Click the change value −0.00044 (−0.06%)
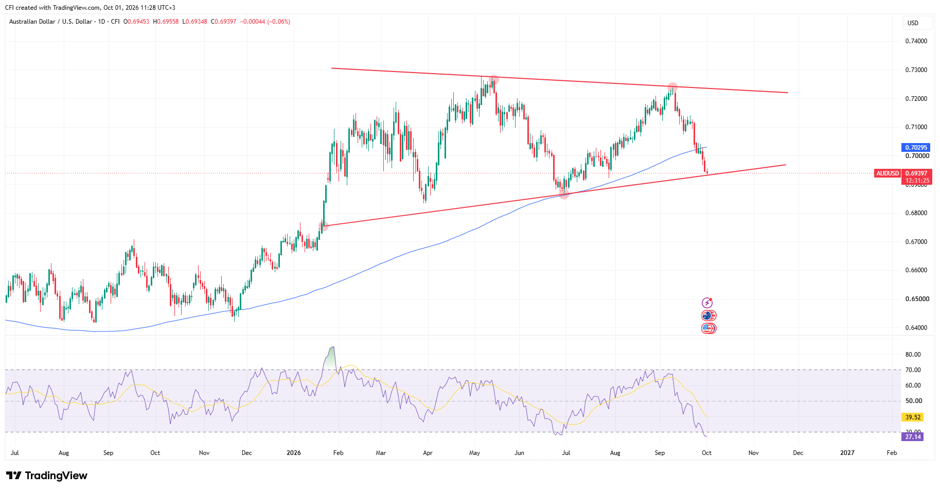Screen dimensions: 940x491 click(x=266, y=22)
